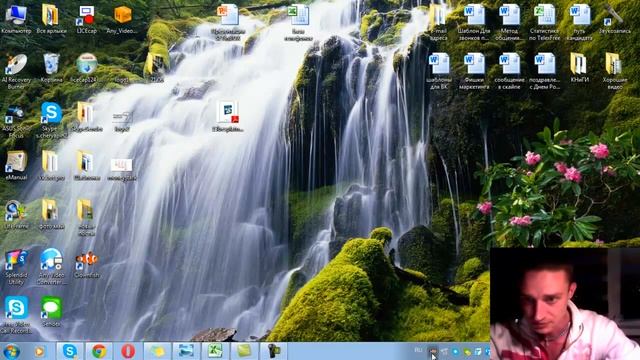
Task: Open the Хорошее видео folder
Action: click(x=614, y=71)
